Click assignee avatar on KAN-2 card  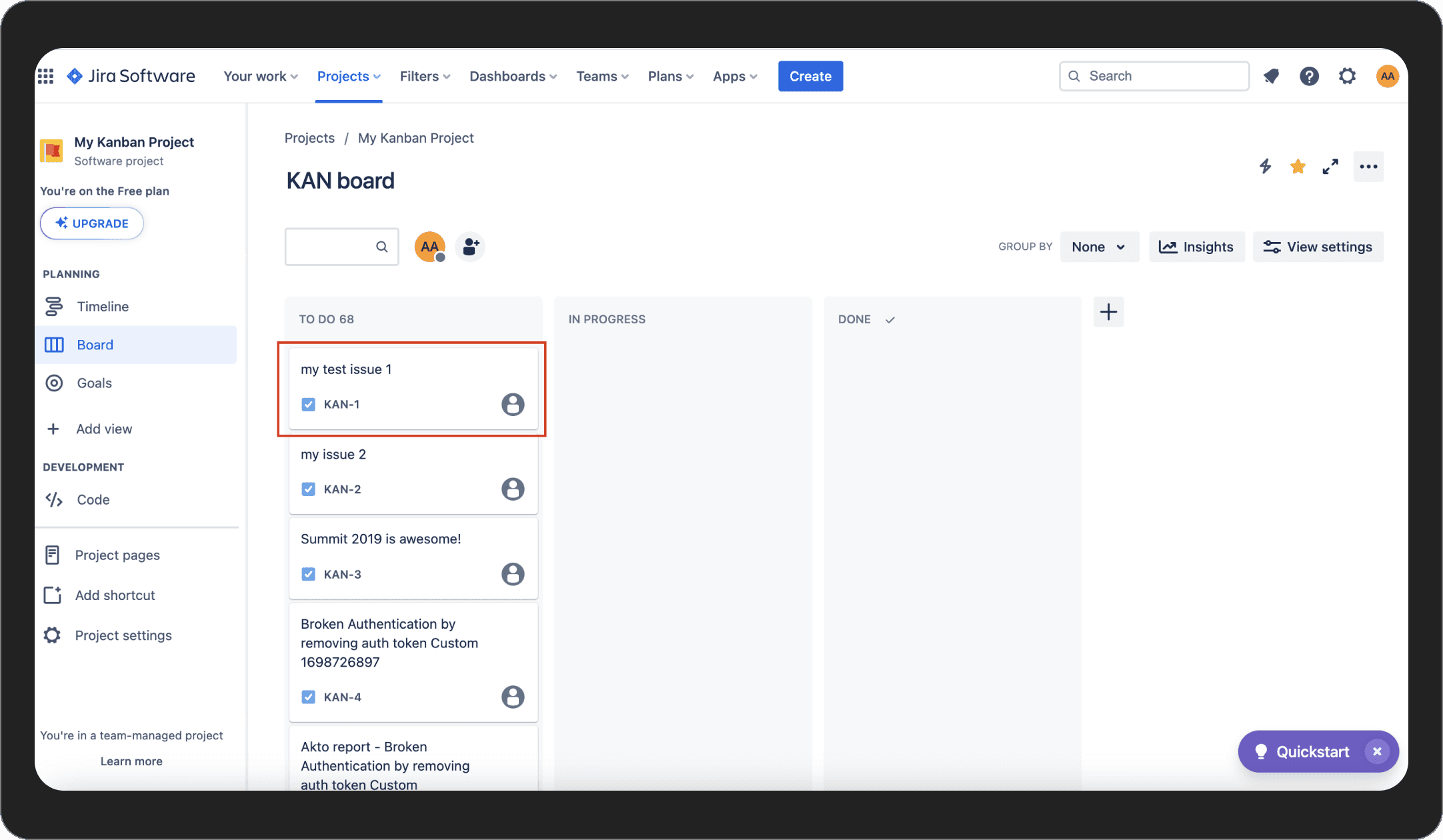tap(513, 489)
